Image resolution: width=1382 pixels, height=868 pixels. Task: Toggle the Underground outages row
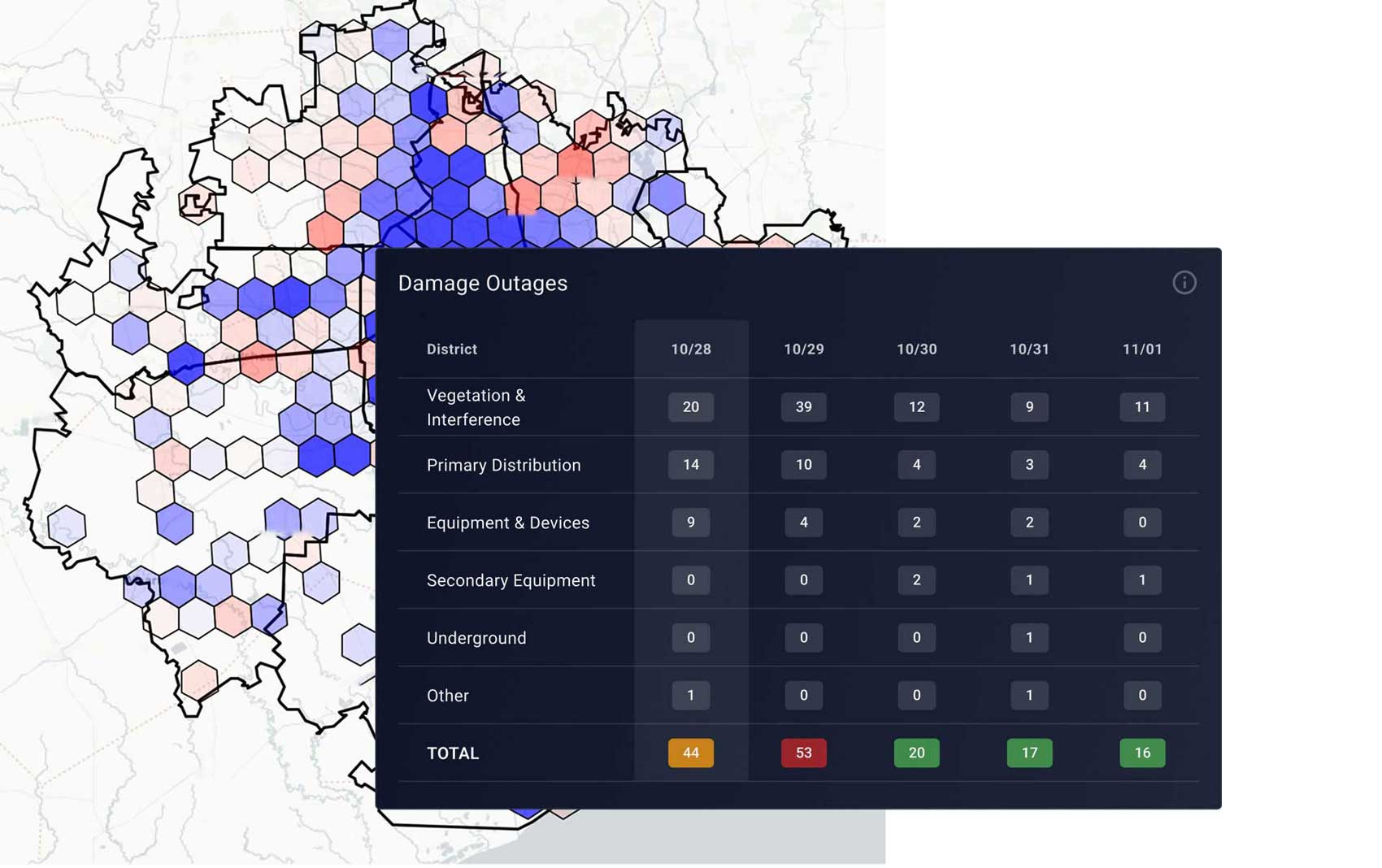(475, 638)
